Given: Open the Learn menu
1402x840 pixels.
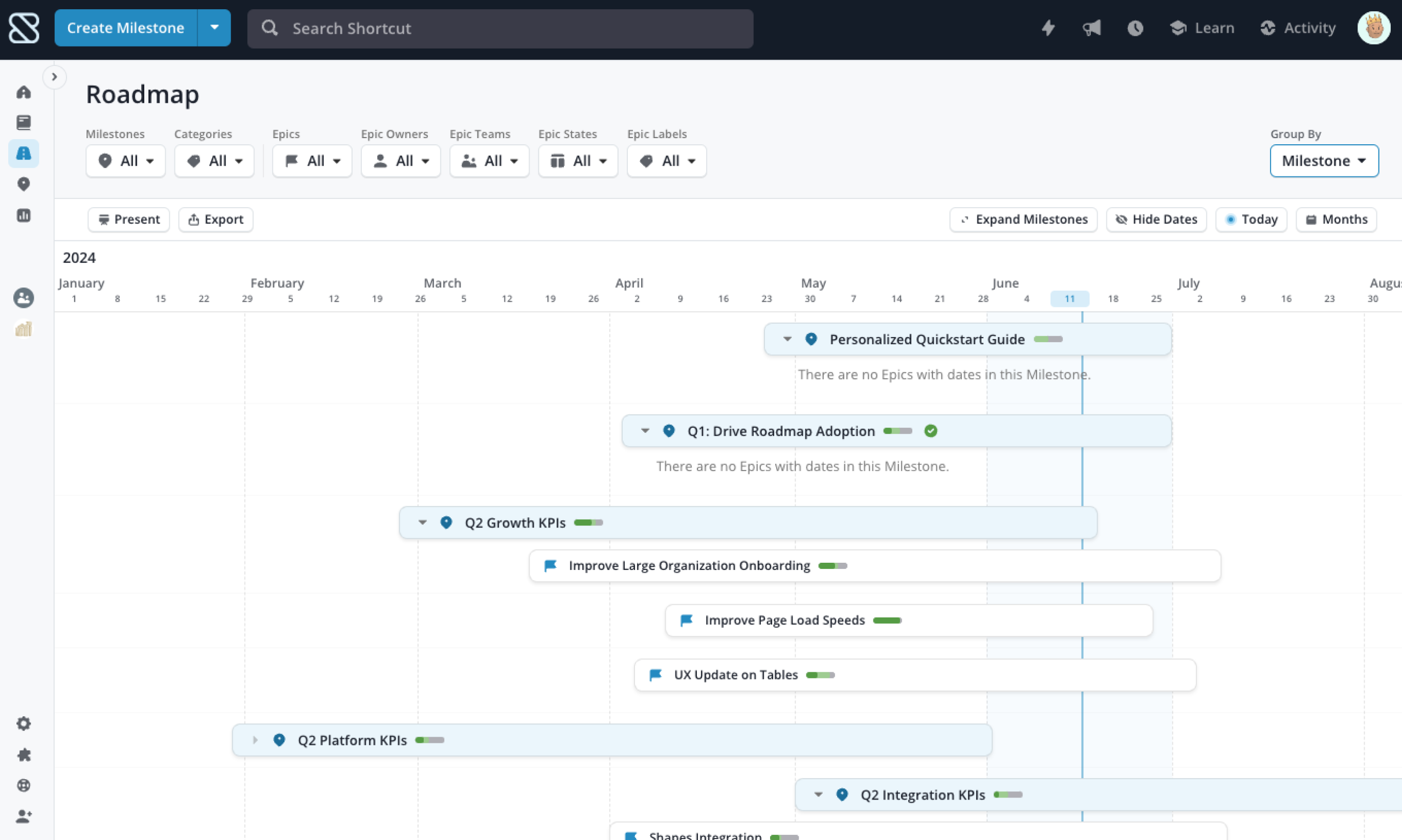Looking at the screenshot, I should (x=1202, y=28).
